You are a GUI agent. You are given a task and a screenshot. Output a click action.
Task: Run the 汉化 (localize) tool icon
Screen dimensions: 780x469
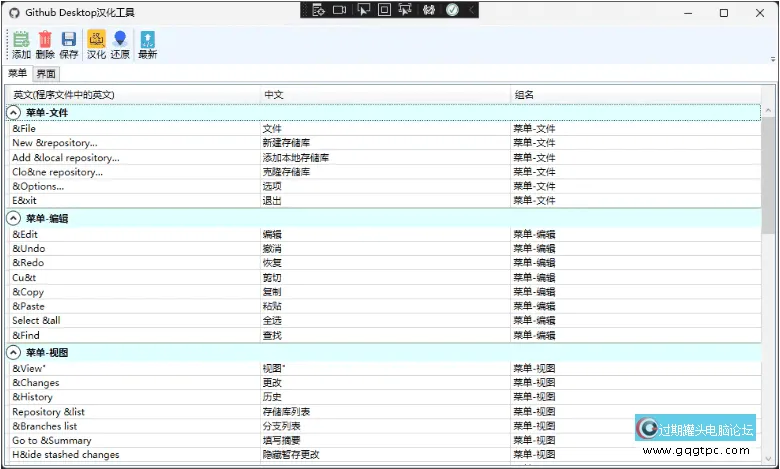(97, 45)
